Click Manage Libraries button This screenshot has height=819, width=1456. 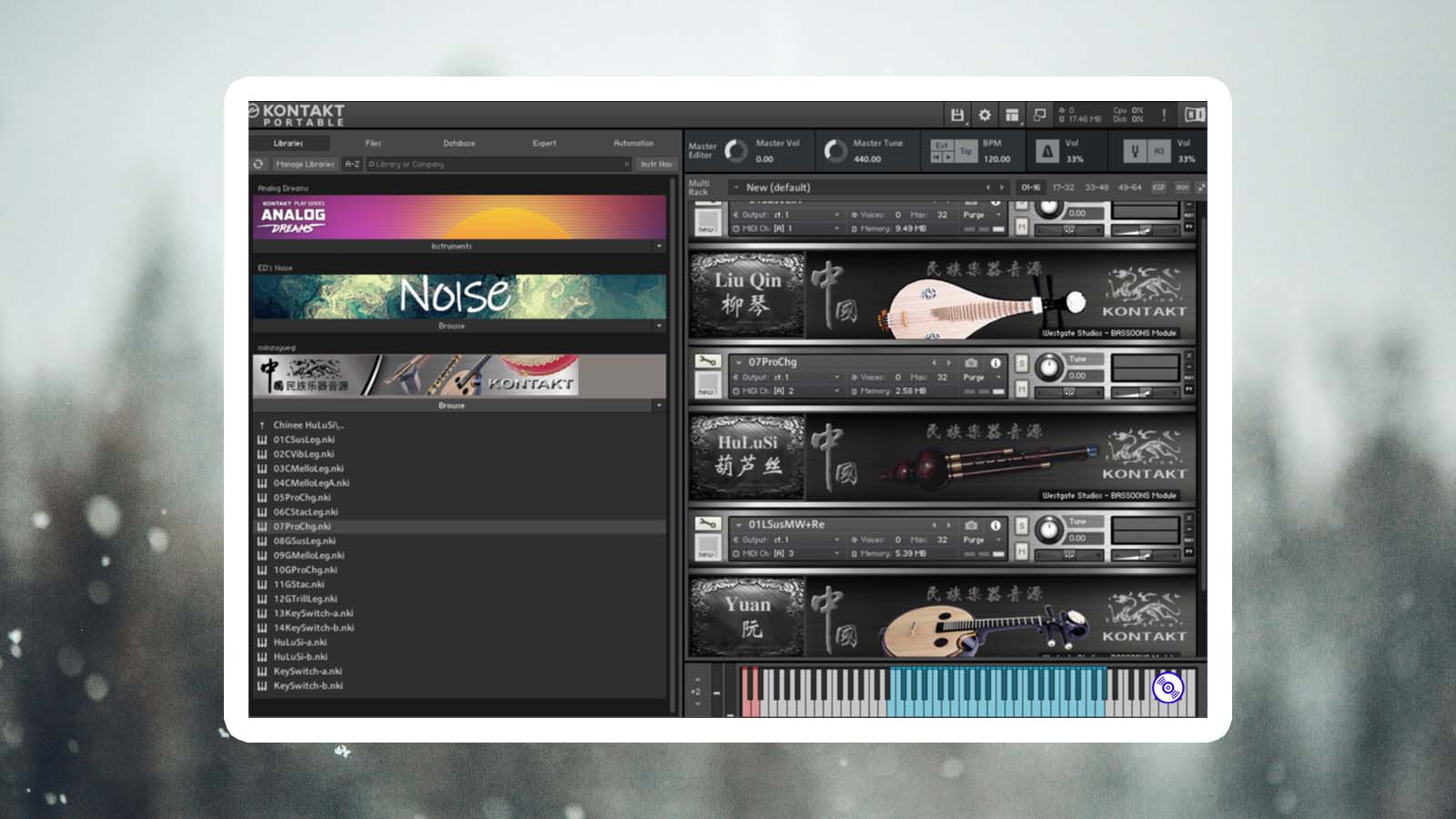click(x=305, y=164)
